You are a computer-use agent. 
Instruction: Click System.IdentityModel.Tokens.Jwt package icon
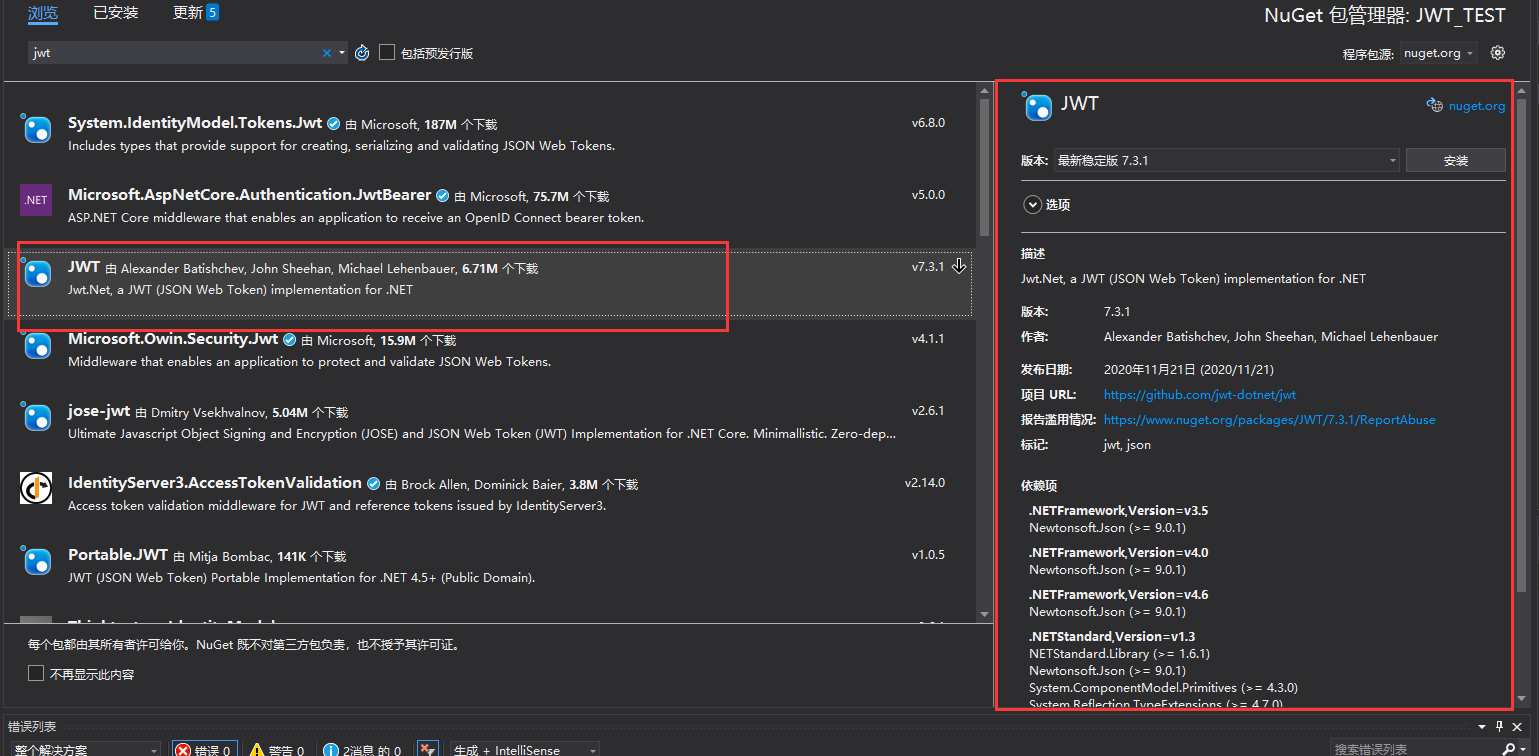coord(36,128)
